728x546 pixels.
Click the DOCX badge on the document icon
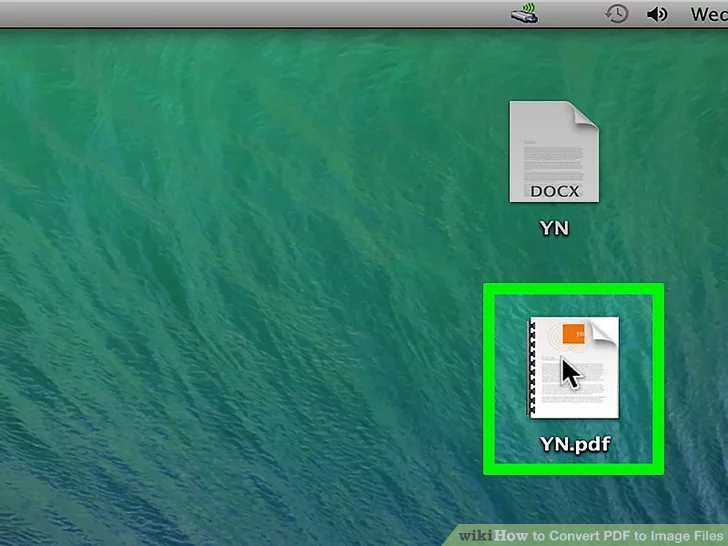tap(554, 190)
